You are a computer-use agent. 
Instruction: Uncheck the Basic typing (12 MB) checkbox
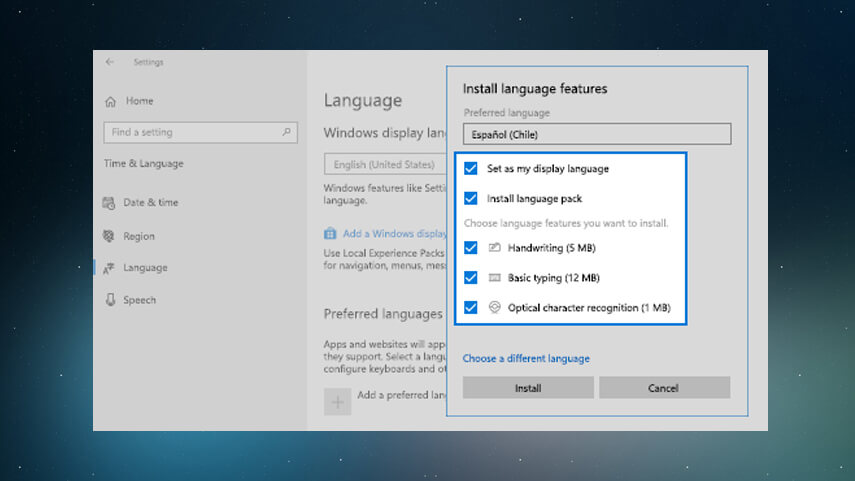coord(471,278)
